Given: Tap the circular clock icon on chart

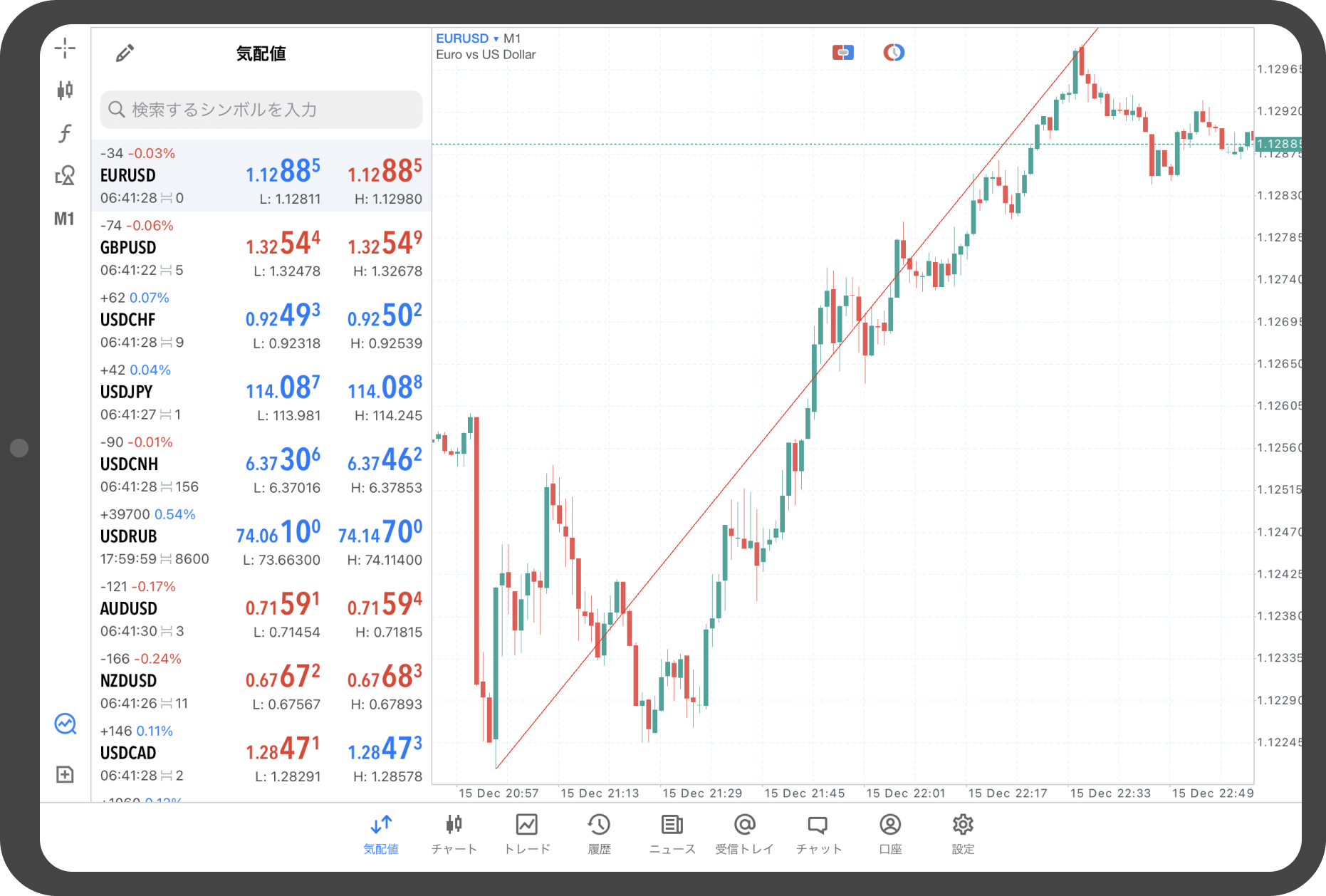Looking at the screenshot, I should (x=894, y=53).
